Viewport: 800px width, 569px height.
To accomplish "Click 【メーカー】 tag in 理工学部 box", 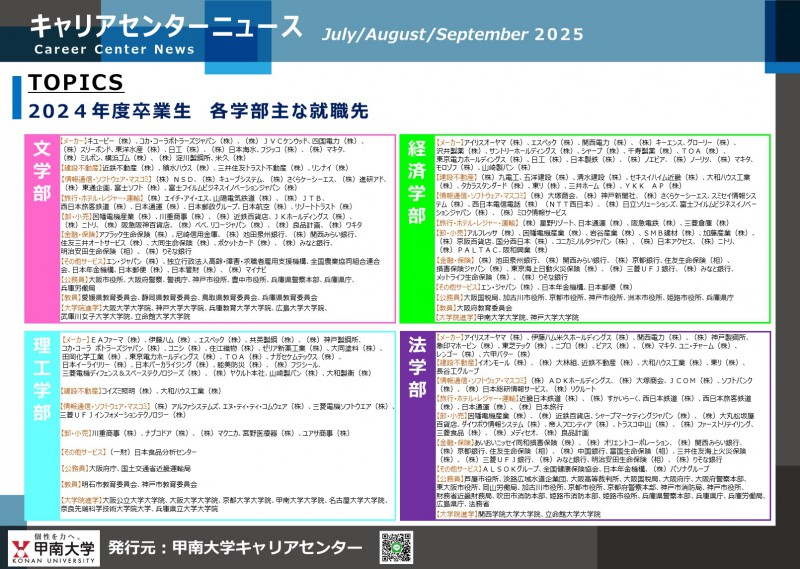I will (75, 339).
